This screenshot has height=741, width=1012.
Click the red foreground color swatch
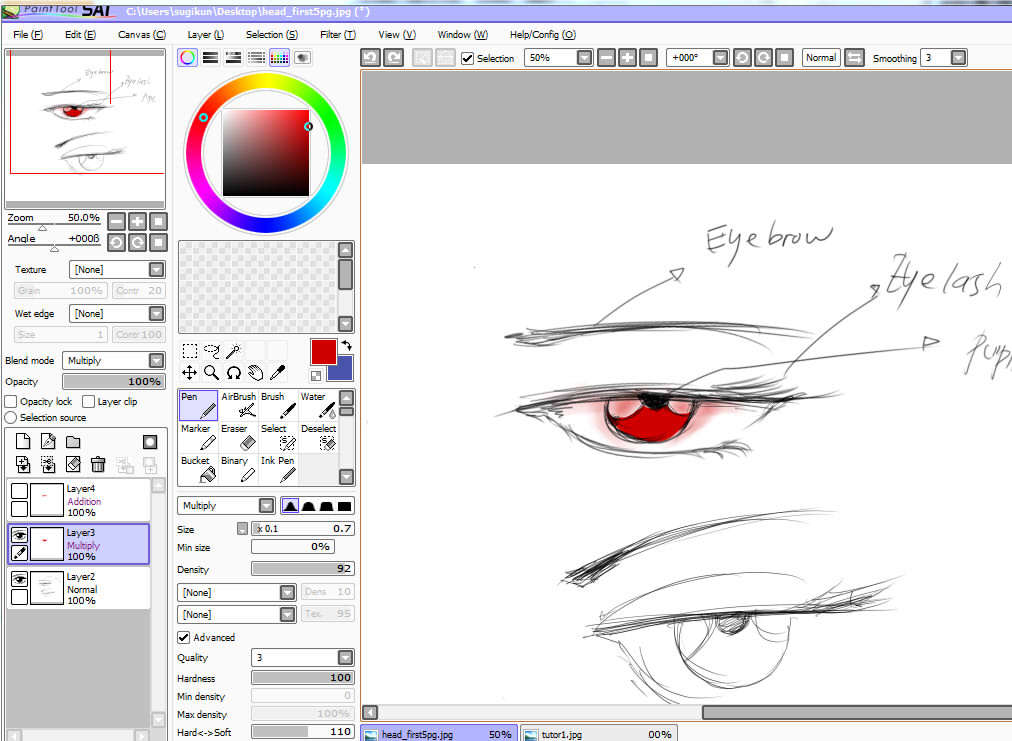coord(322,352)
